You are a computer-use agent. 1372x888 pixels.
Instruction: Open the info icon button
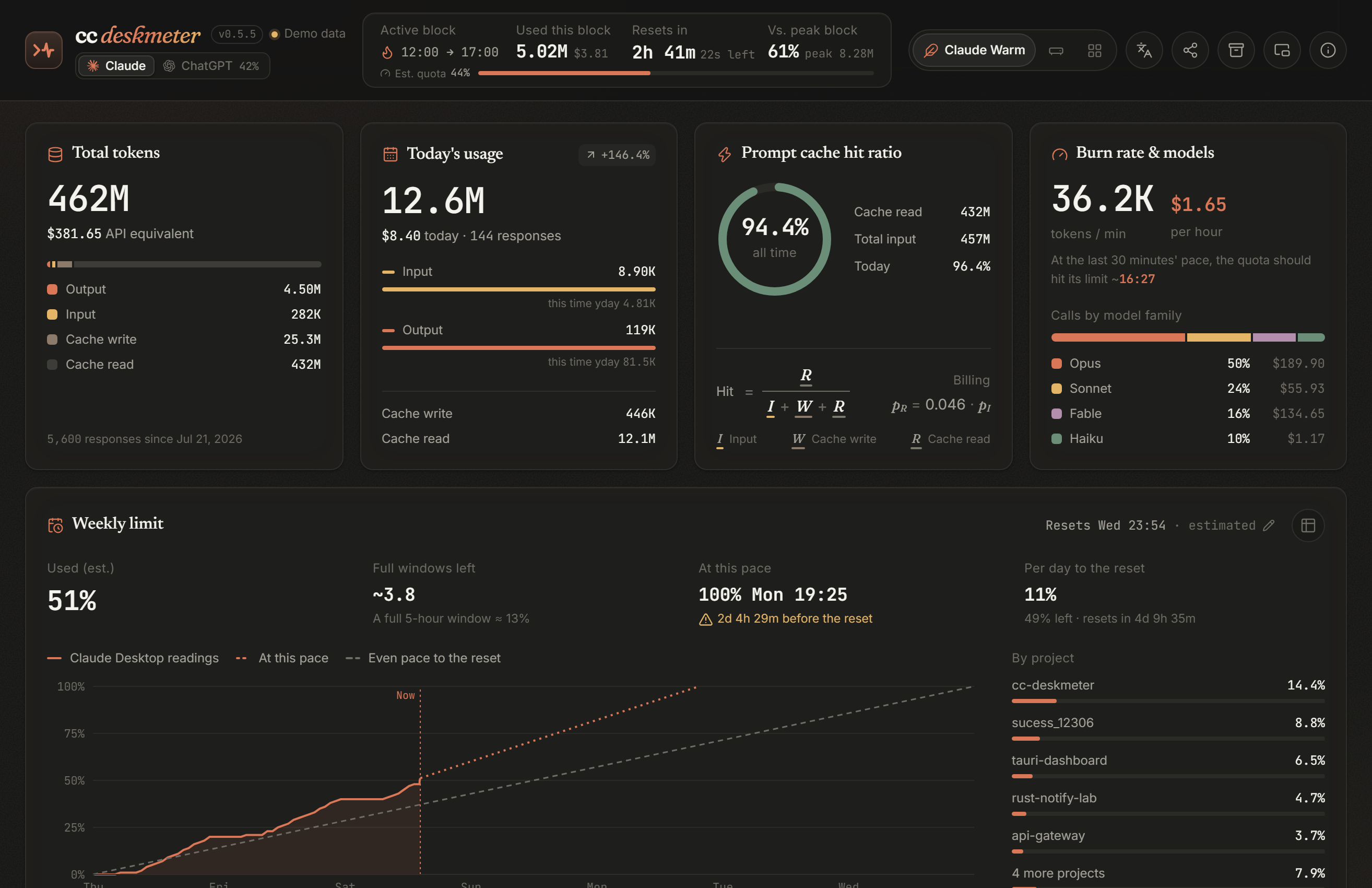point(1328,50)
